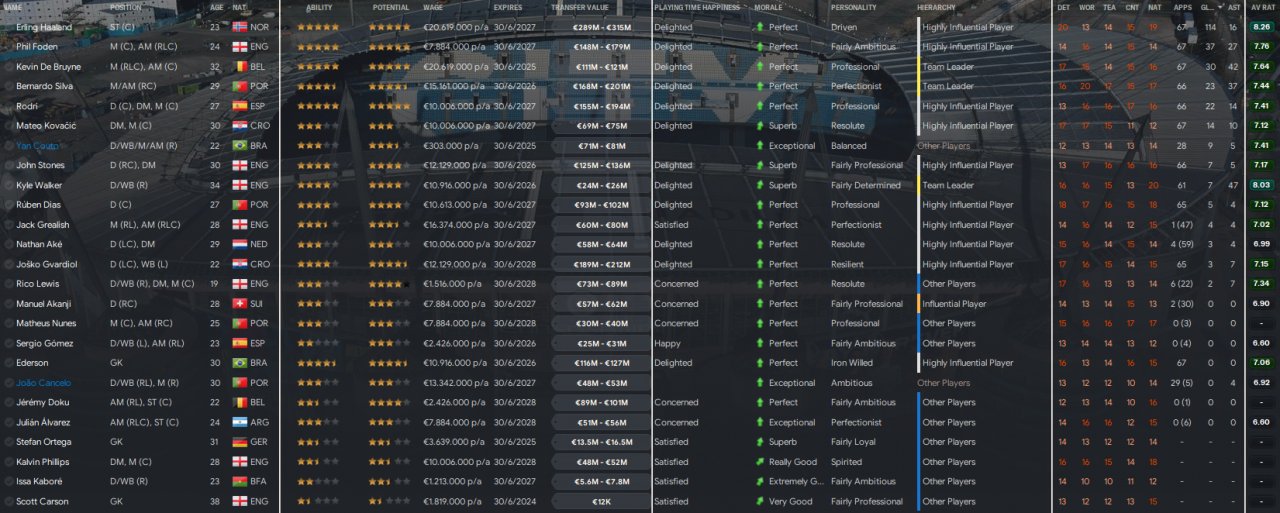Click the Netherlands flag beside Nathan Aké
The image size is (1280, 513).
click(x=239, y=244)
